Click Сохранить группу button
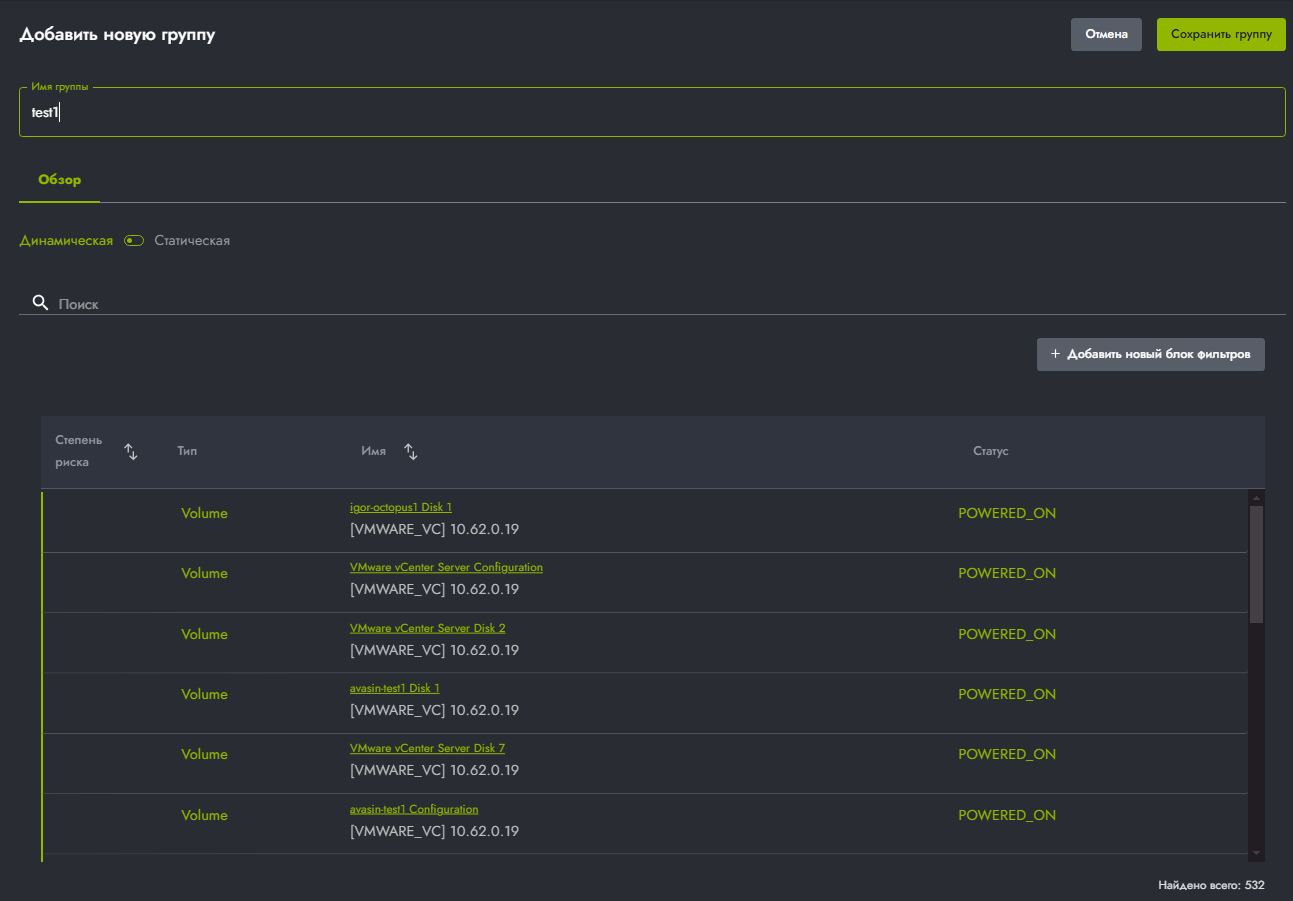The width and height of the screenshot is (1293, 901). [x=1221, y=34]
